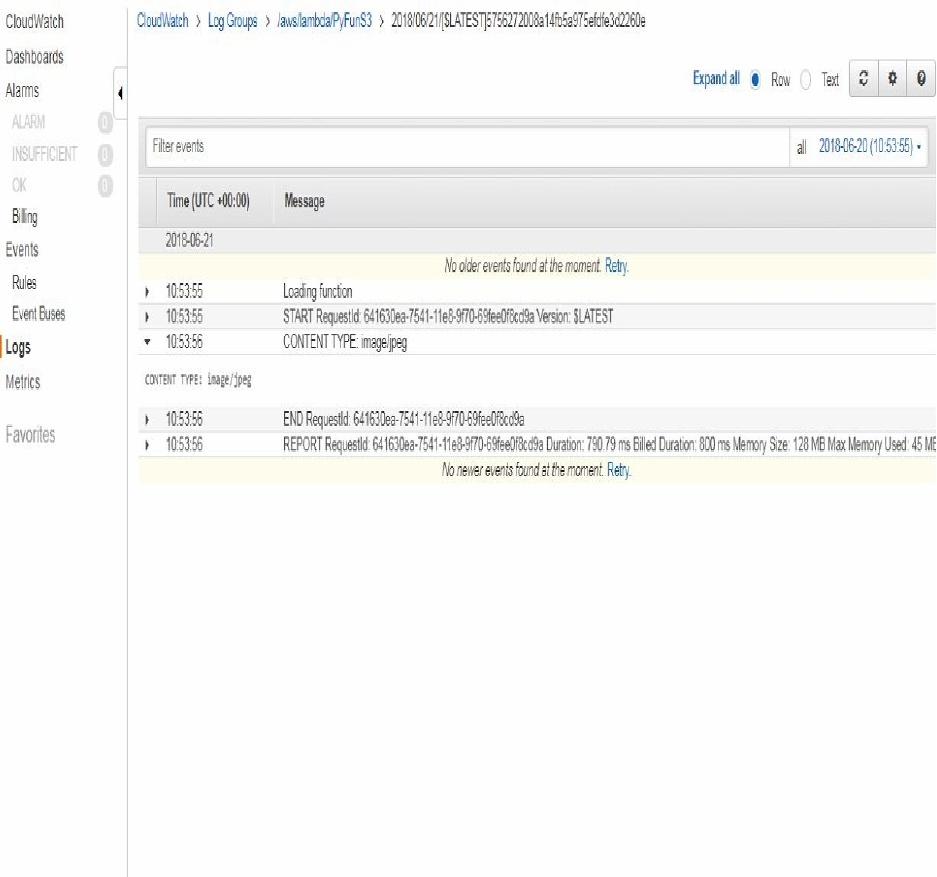The height and width of the screenshot is (877, 937).
Task: Open the help question mark icon
Action: 921,78
